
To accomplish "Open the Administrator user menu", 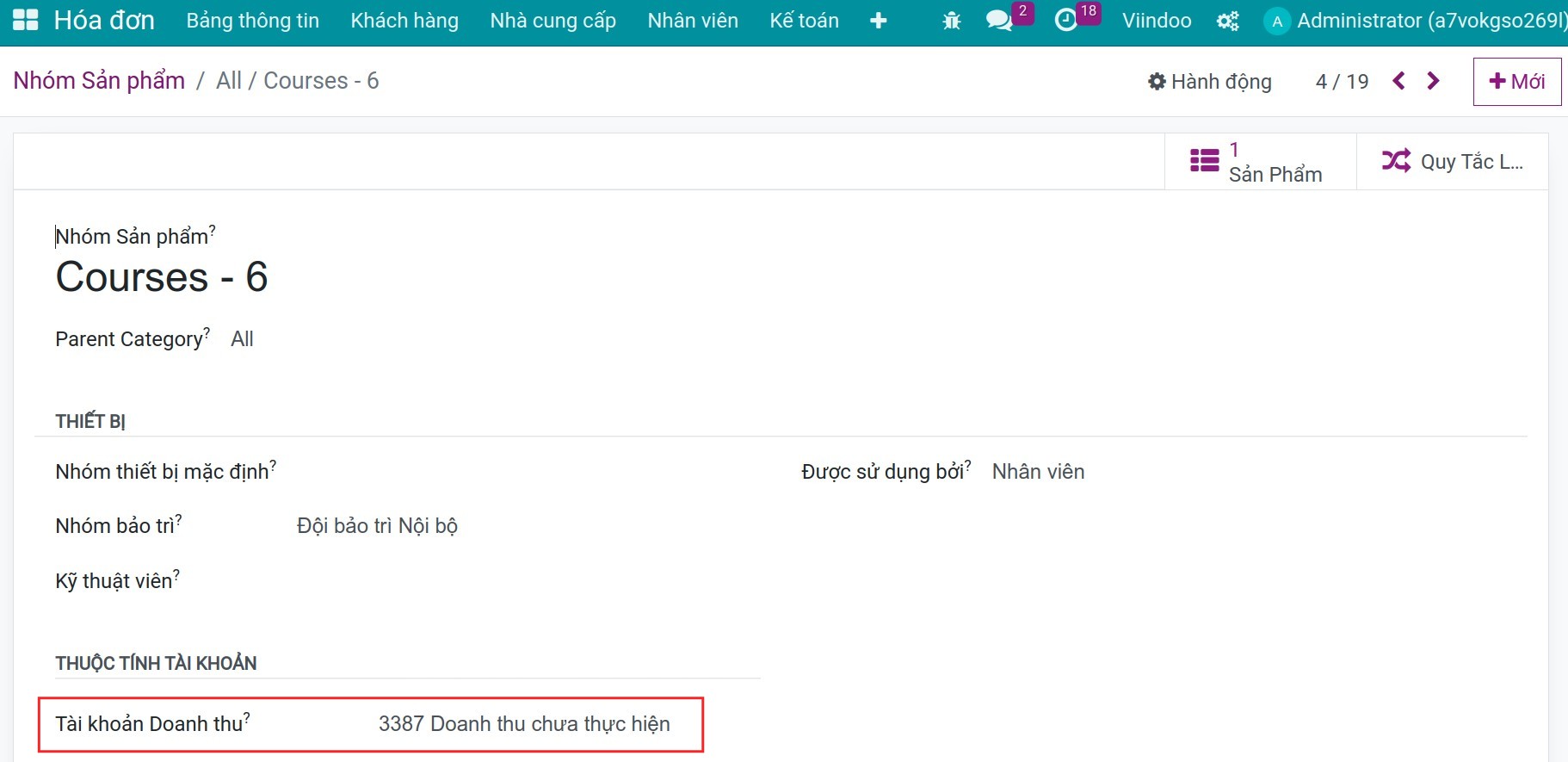I will pos(1415,21).
